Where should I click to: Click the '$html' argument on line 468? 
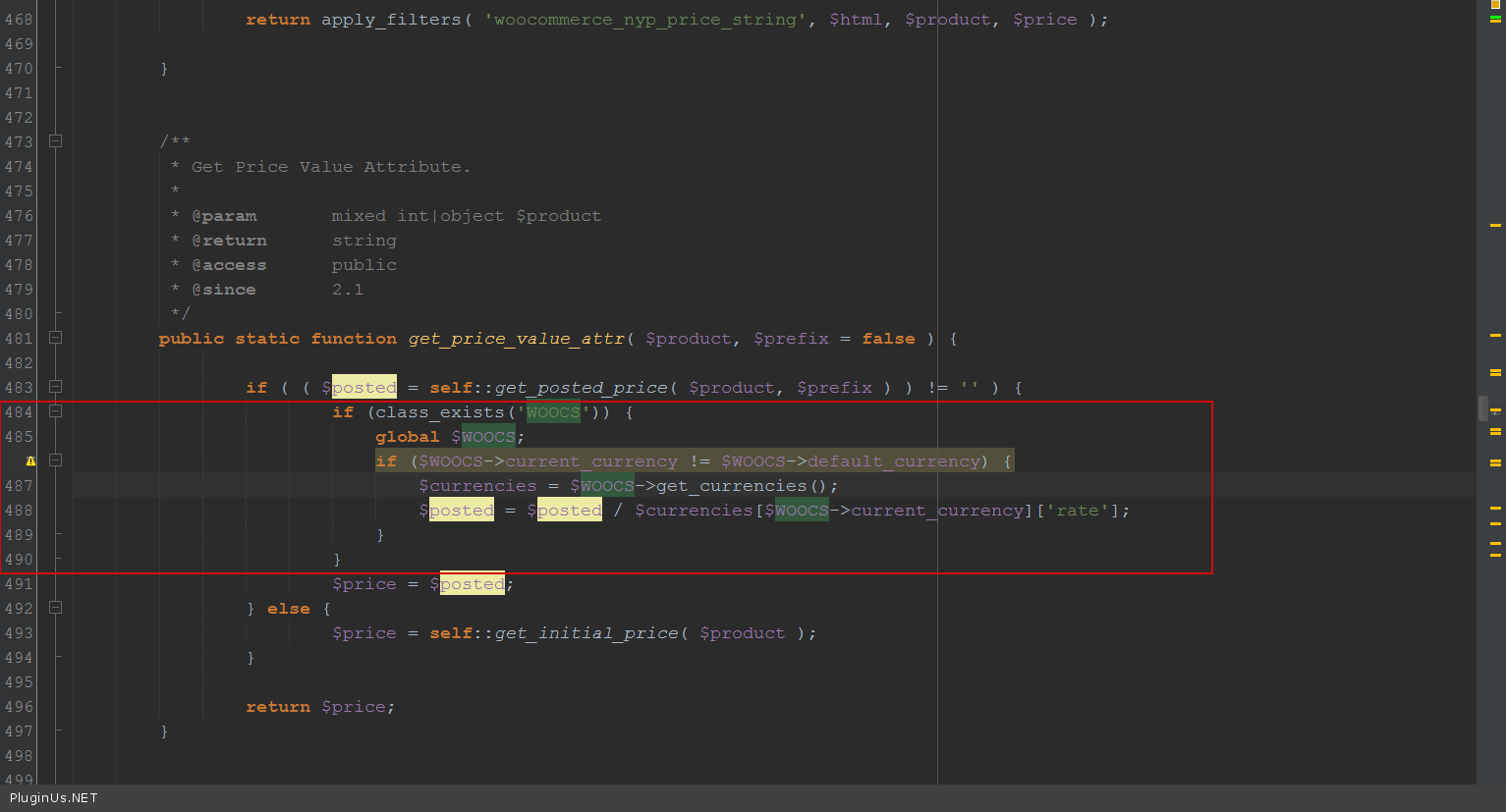[856, 20]
